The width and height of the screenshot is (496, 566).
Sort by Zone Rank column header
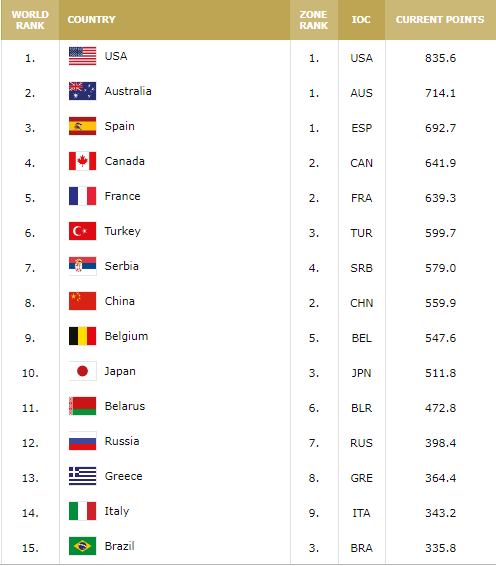(314, 20)
